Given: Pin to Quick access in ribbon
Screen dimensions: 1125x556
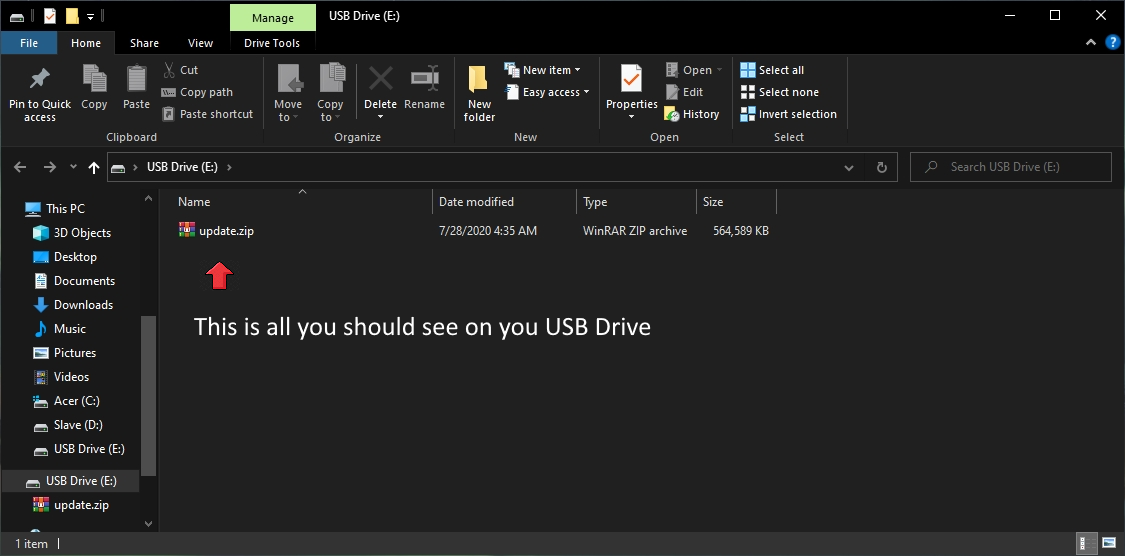Looking at the screenshot, I should pos(39,94).
